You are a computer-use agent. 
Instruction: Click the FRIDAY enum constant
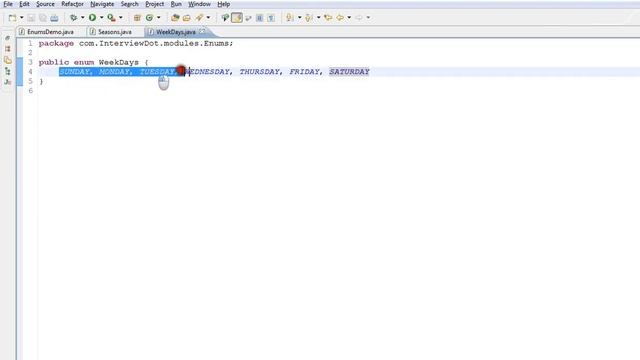pos(304,72)
